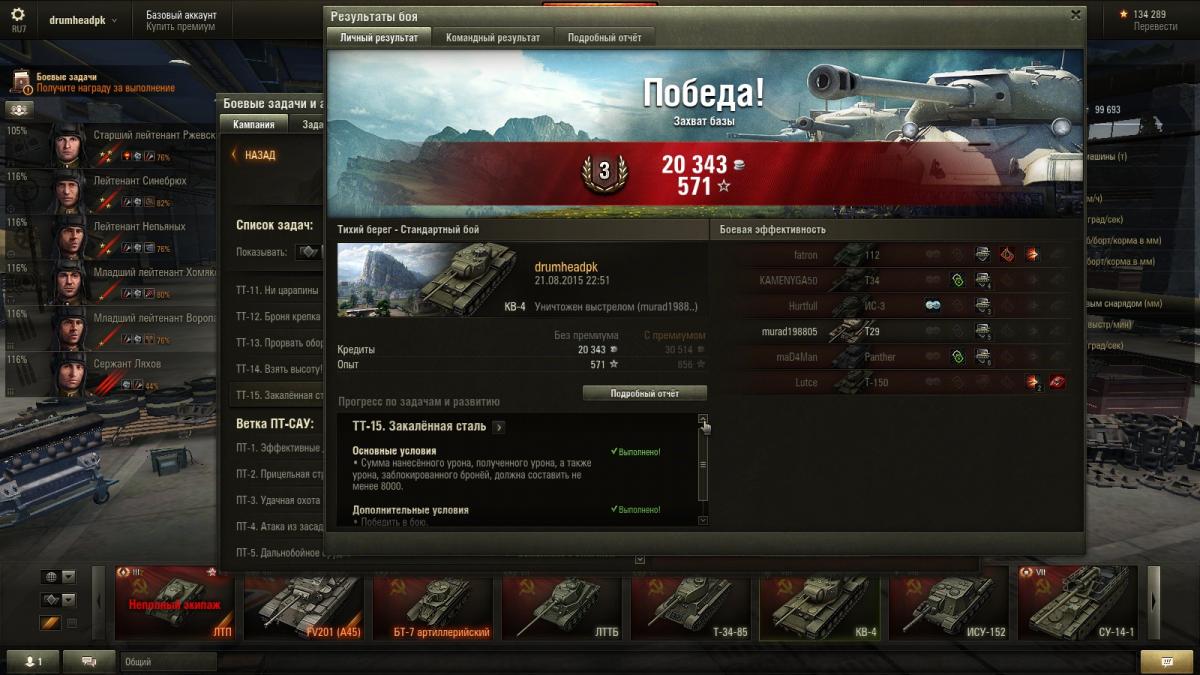Open the Кампания tab in missions window
Image resolution: width=1200 pixels, height=675 pixels.
coord(254,124)
